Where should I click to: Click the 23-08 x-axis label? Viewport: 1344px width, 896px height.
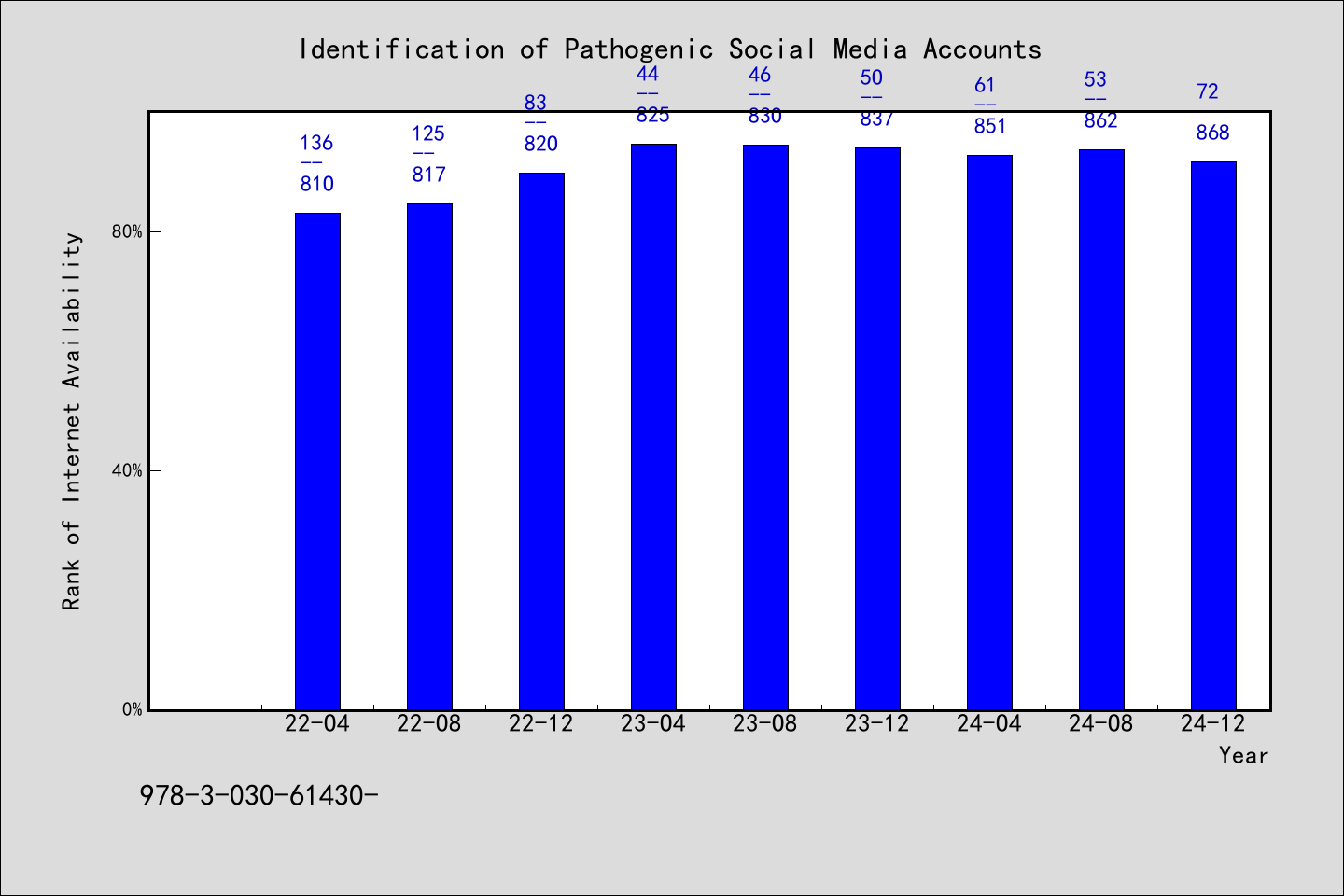765,723
